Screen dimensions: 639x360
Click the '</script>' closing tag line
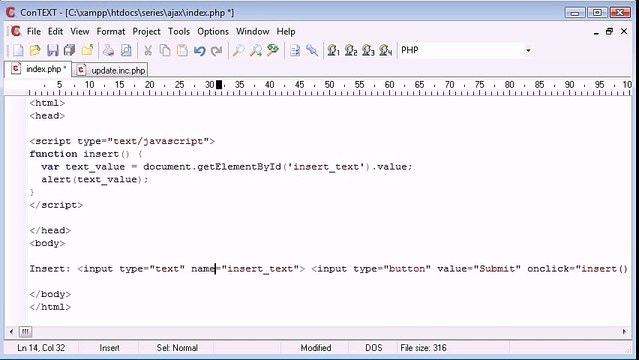click(56, 205)
